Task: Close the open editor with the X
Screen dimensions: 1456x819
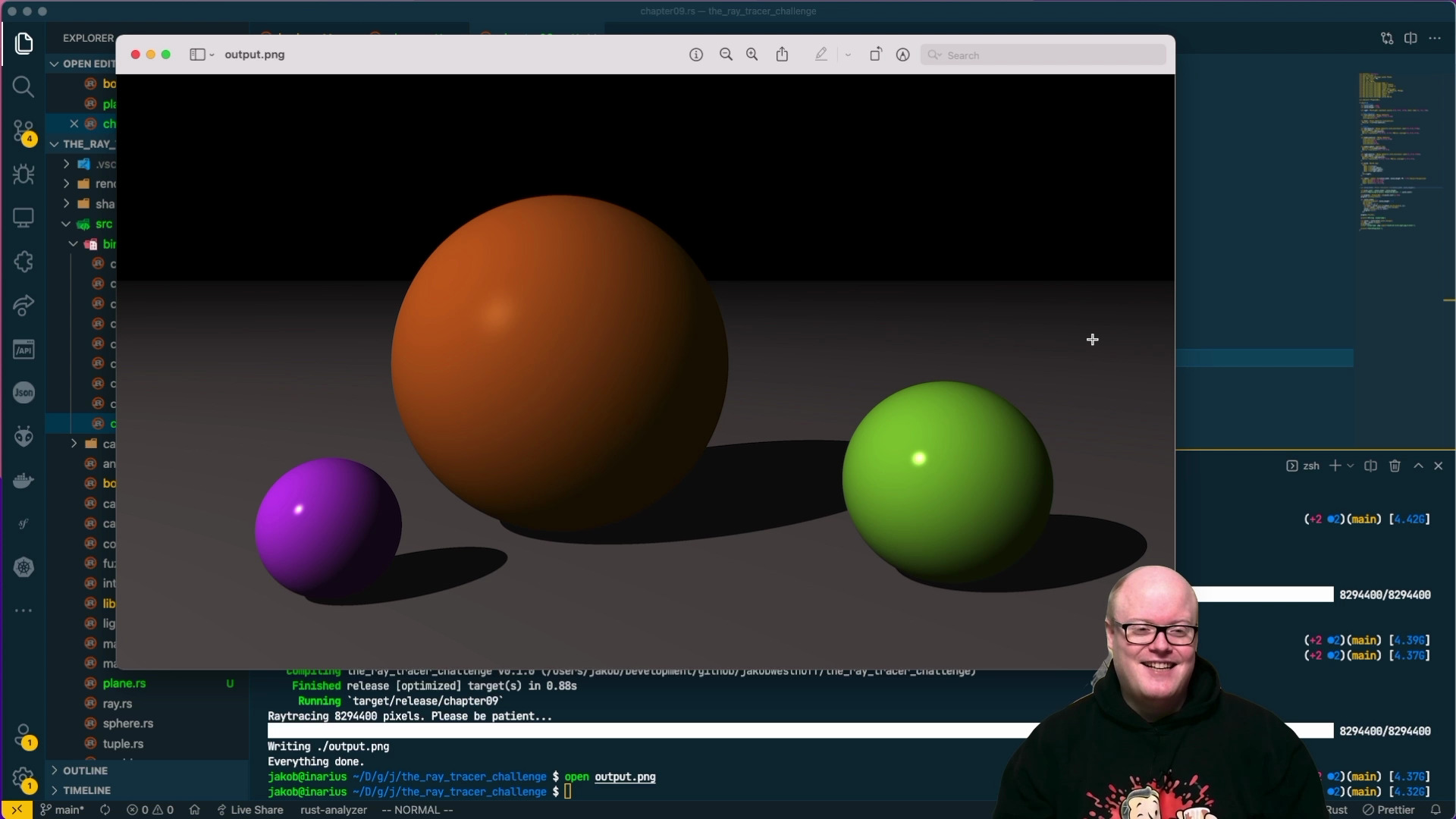Action: click(x=74, y=124)
